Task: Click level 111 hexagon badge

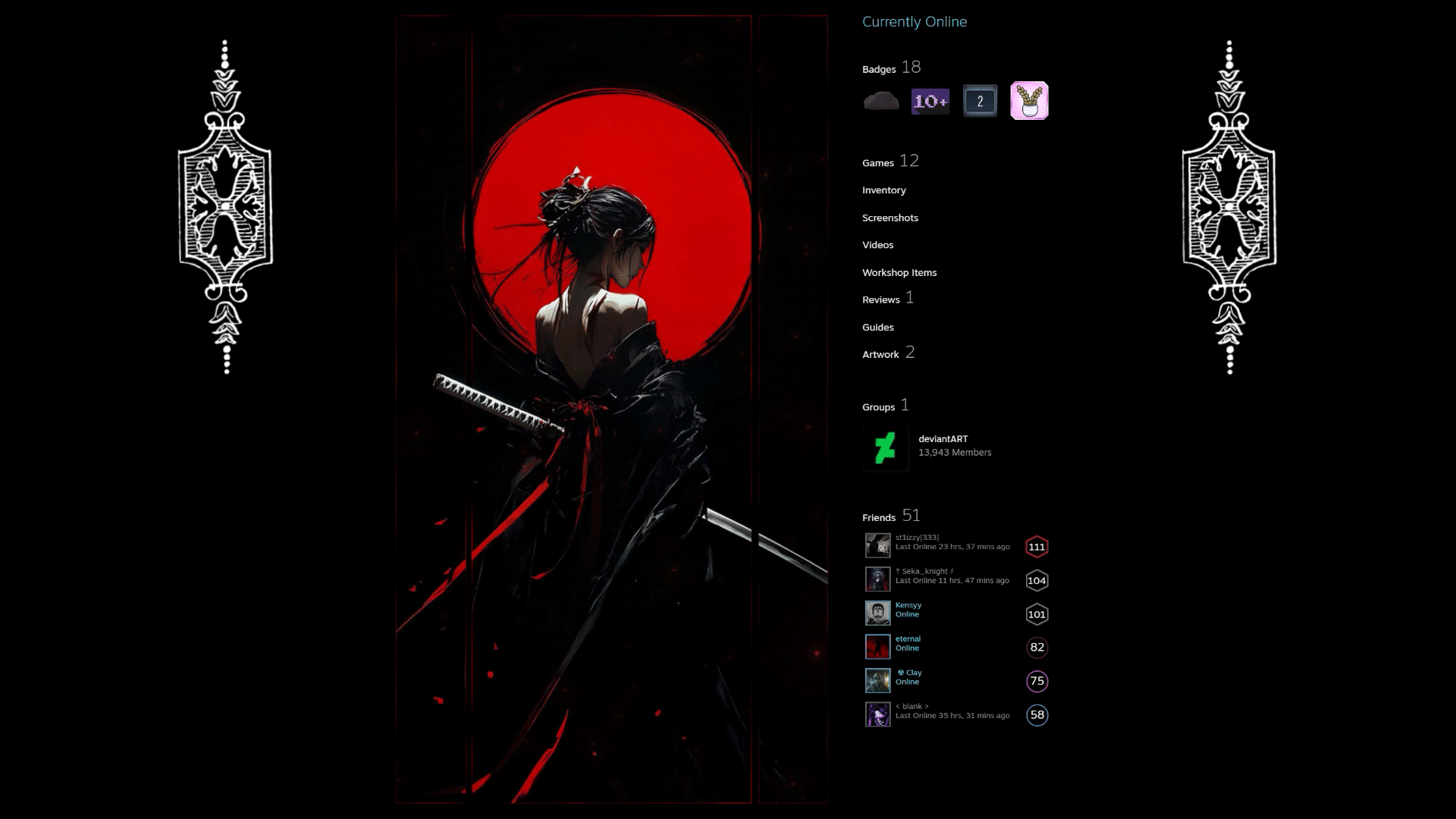Action: coord(1037,547)
